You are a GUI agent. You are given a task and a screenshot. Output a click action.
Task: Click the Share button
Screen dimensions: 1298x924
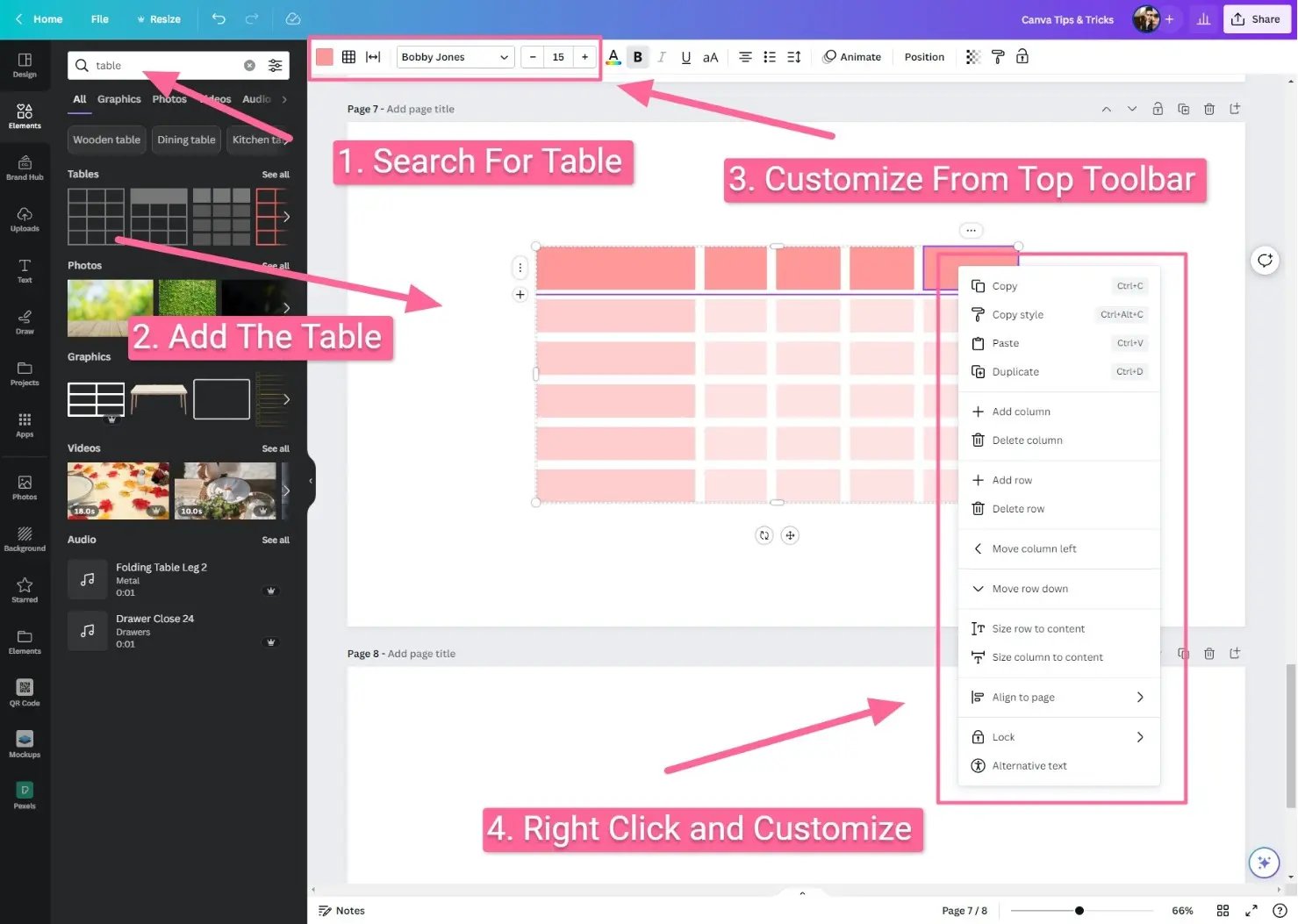(x=1257, y=18)
